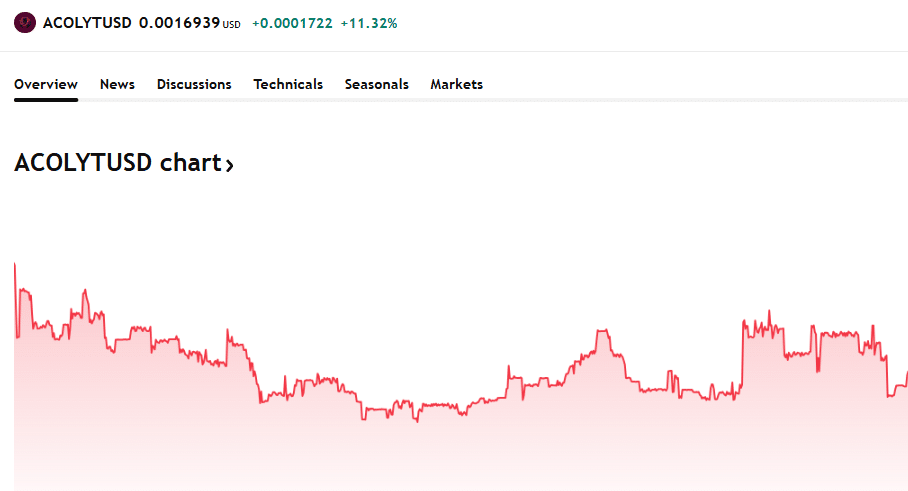
Task: Click the mid-chart peak of the price line
Action: click(x=603, y=331)
